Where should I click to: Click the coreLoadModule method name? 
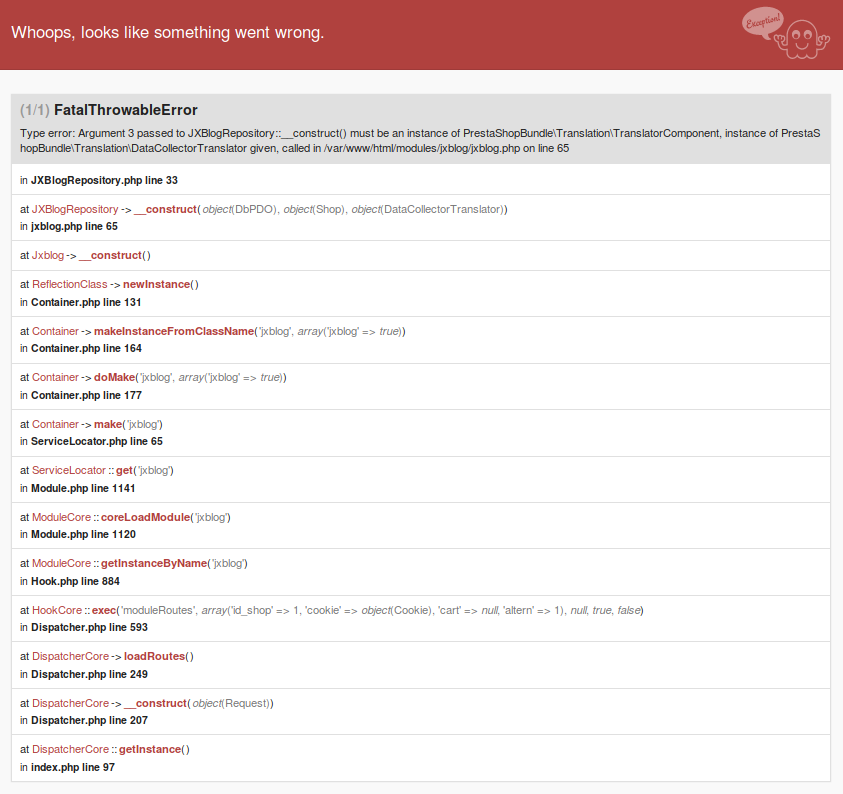coord(146,517)
